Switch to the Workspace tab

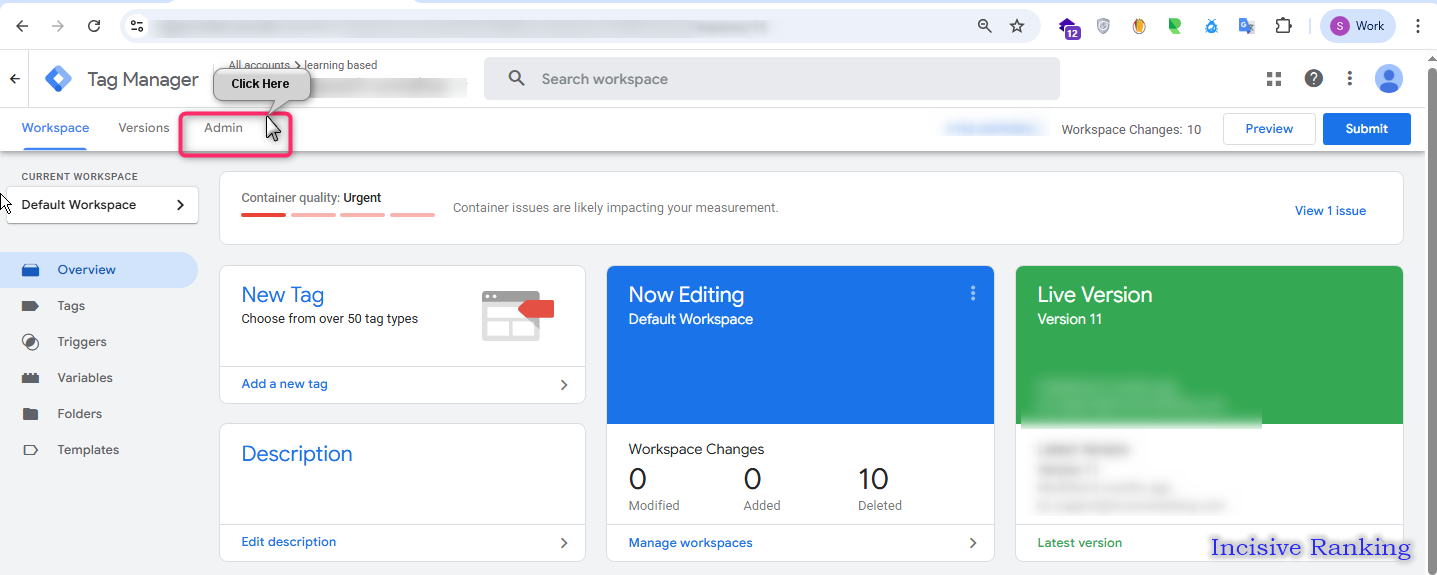click(x=56, y=128)
